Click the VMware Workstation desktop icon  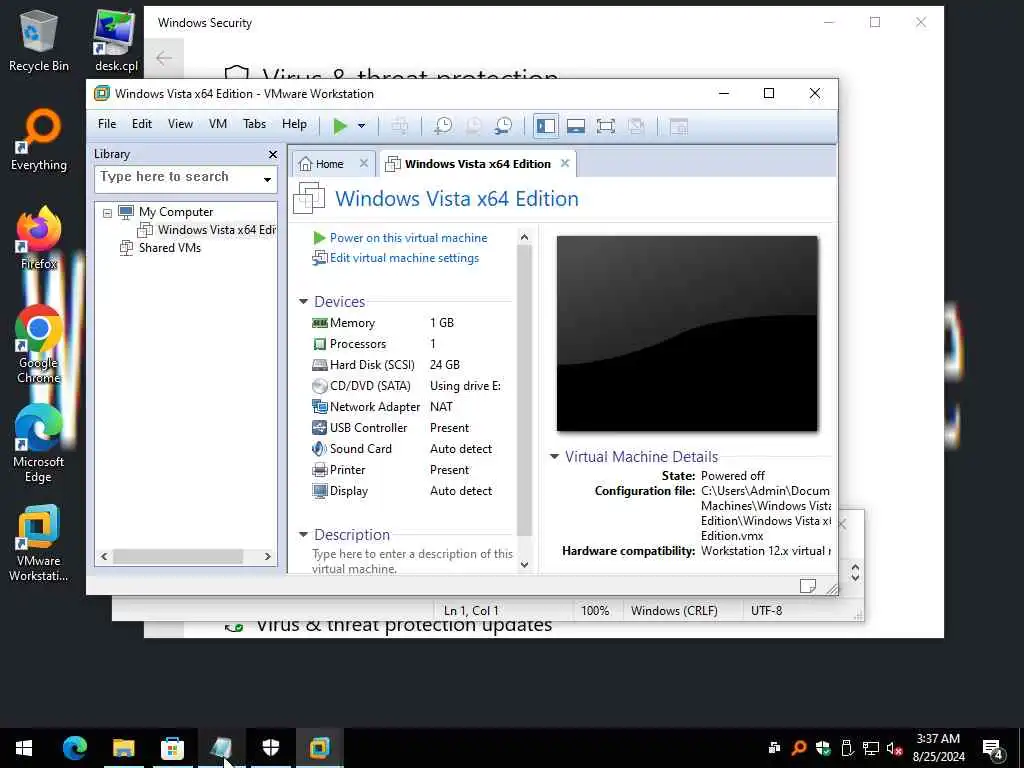coord(39,543)
